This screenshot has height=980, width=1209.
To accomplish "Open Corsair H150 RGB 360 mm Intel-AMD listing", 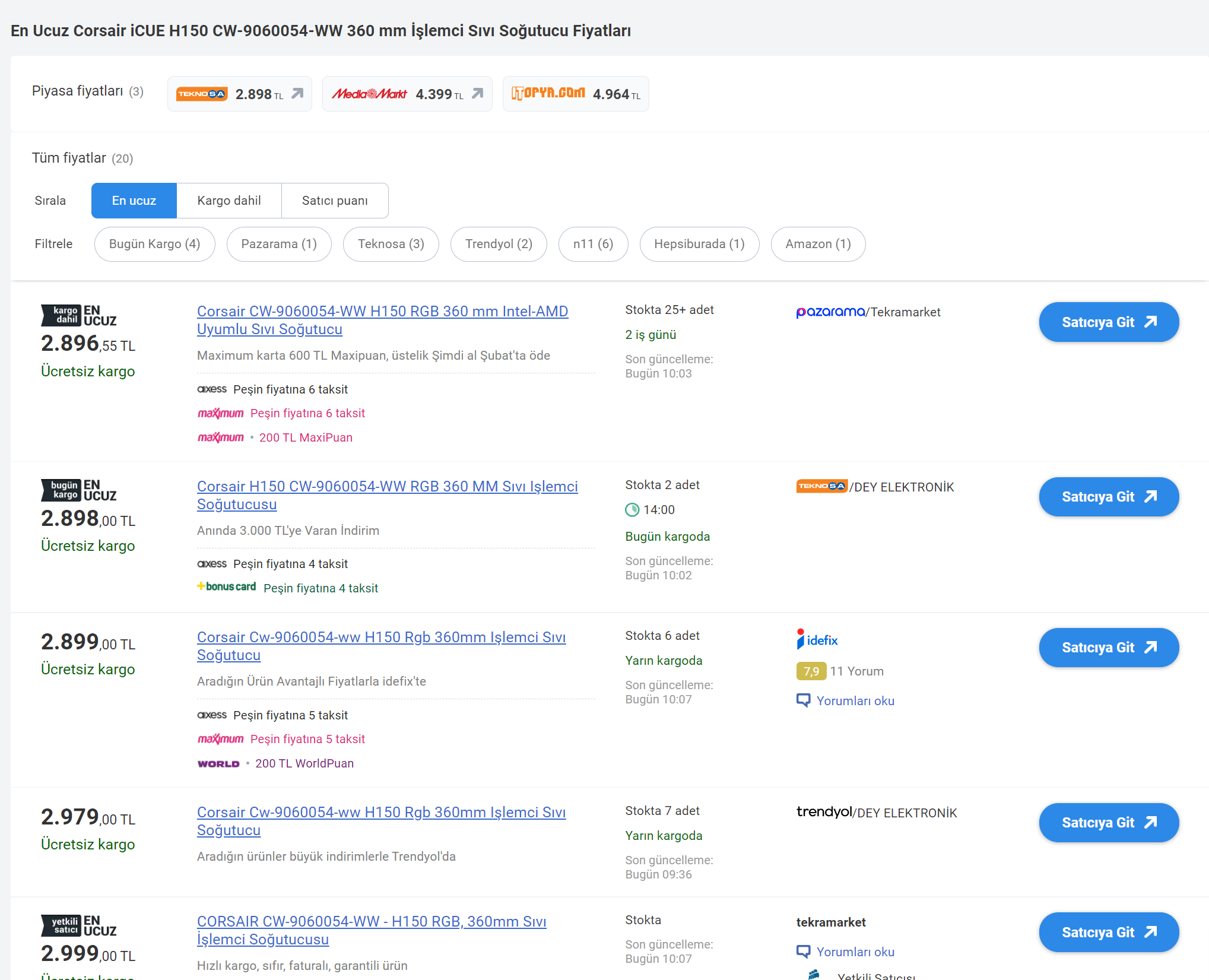I will pos(382,320).
